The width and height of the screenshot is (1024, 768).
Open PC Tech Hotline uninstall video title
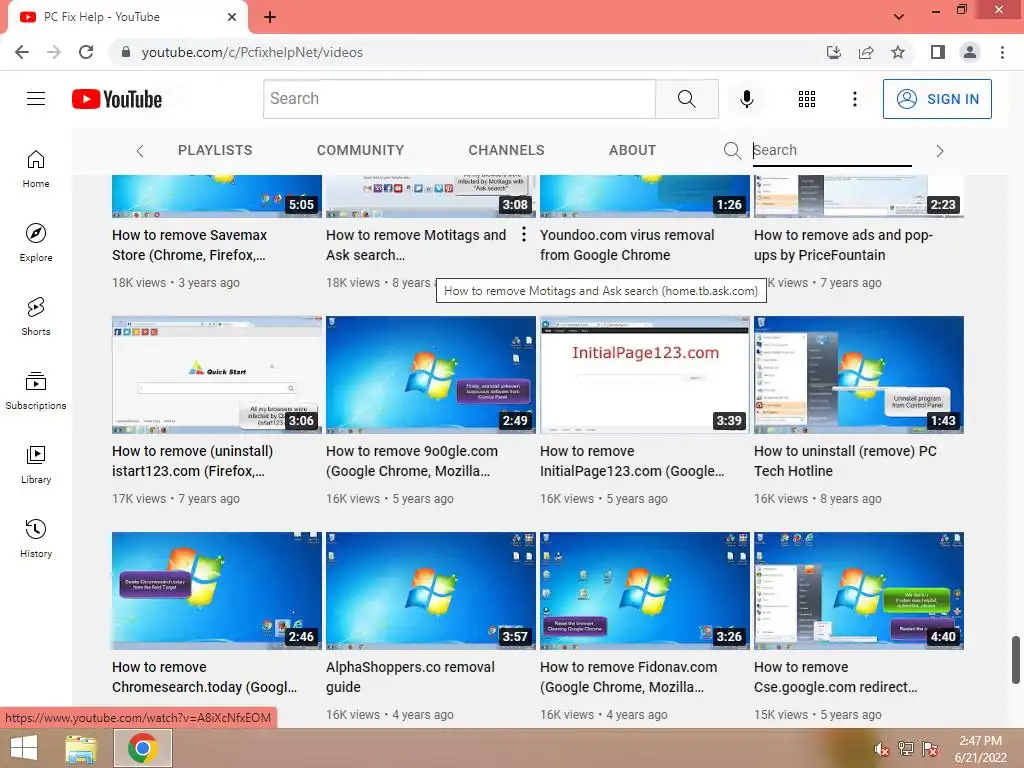click(x=845, y=461)
